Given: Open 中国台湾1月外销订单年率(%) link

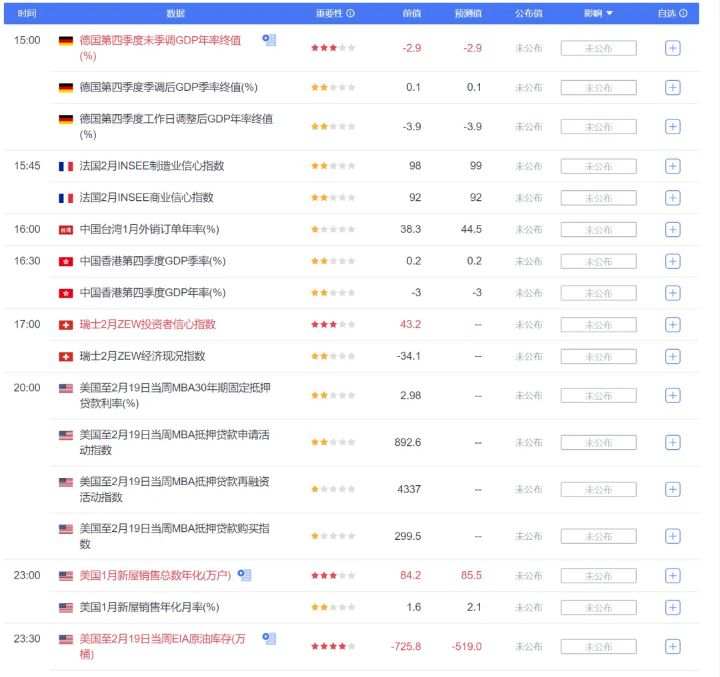Looking at the screenshot, I should 149,229.
